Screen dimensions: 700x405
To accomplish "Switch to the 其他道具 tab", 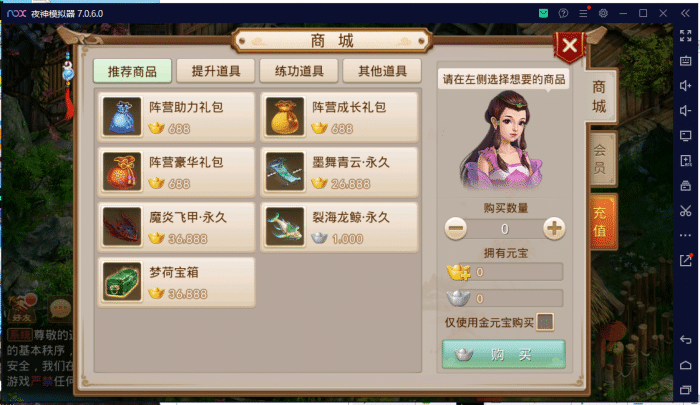I will tap(382, 71).
